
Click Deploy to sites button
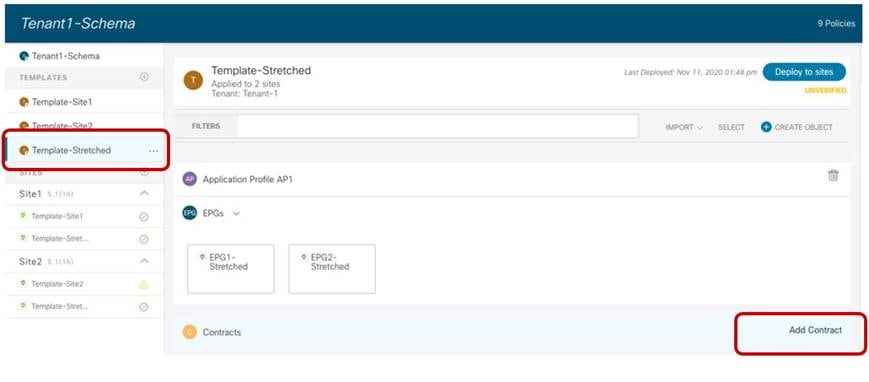click(x=804, y=72)
